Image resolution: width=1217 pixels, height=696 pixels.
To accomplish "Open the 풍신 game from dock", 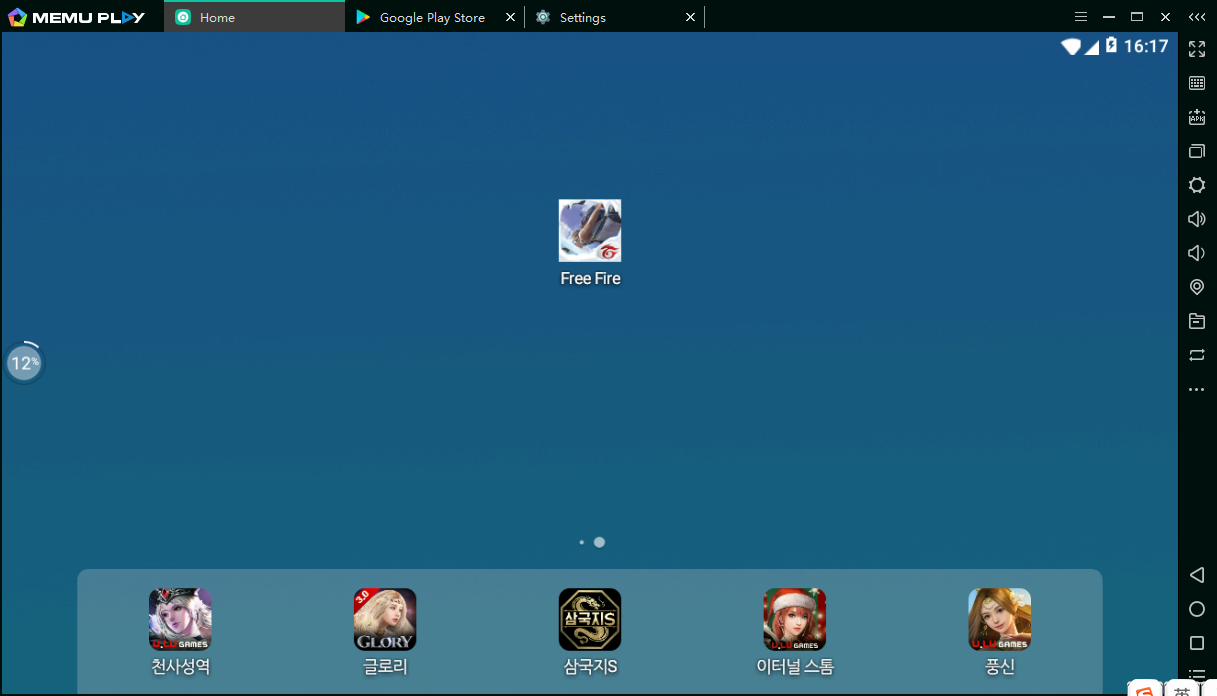I will coord(1000,619).
